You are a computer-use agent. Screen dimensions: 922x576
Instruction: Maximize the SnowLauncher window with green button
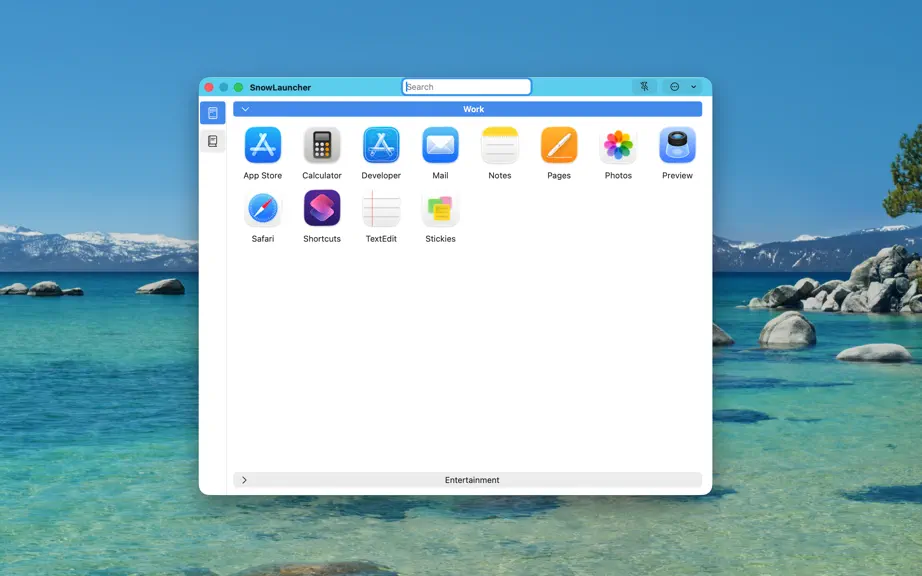tap(238, 87)
